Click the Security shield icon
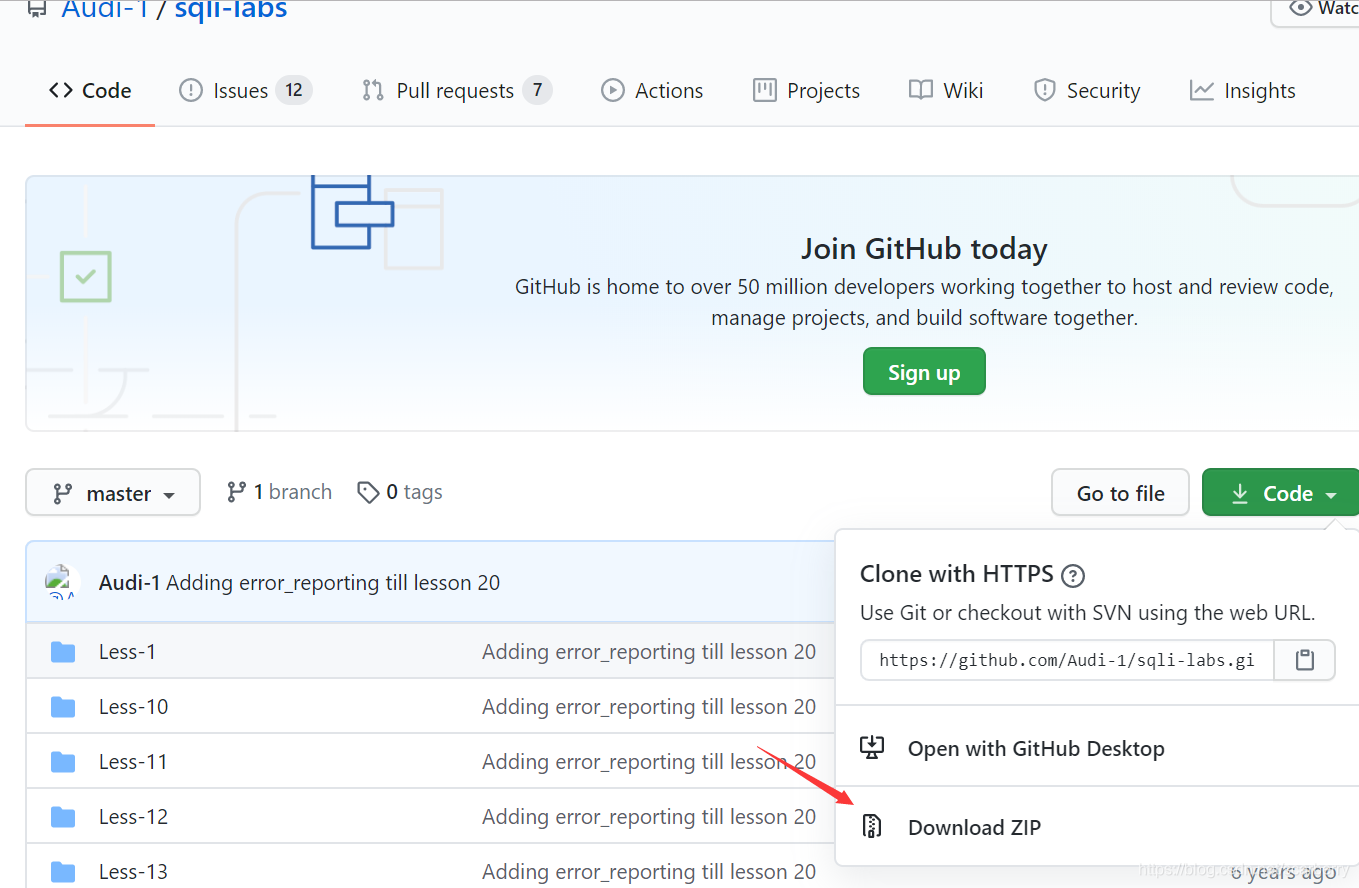 tap(1044, 91)
